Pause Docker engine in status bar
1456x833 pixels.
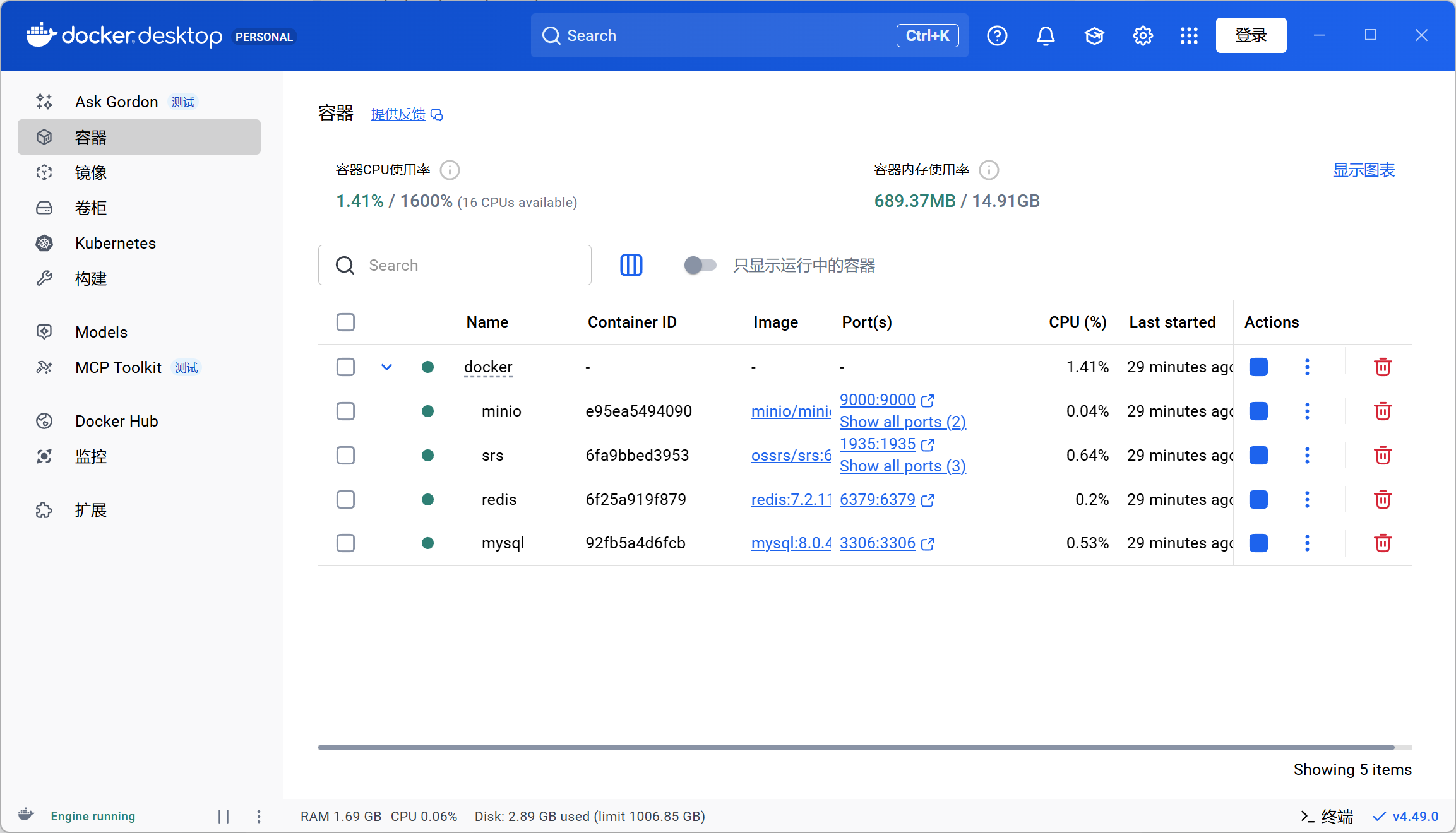point(224,816)
